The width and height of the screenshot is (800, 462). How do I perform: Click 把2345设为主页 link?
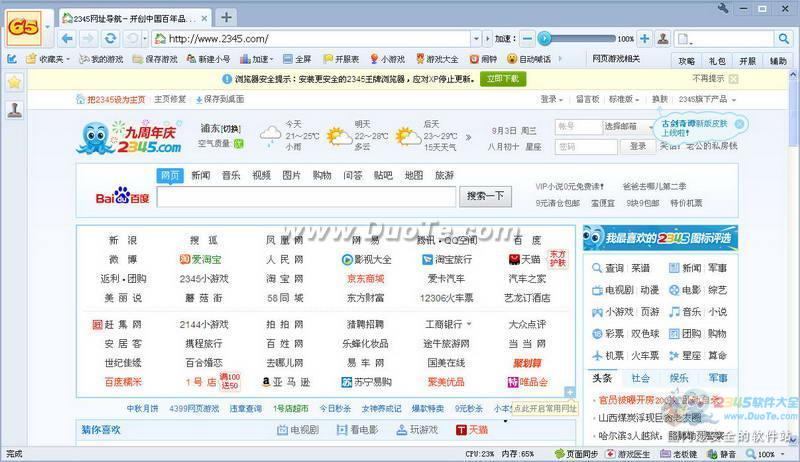coord(111,99)
